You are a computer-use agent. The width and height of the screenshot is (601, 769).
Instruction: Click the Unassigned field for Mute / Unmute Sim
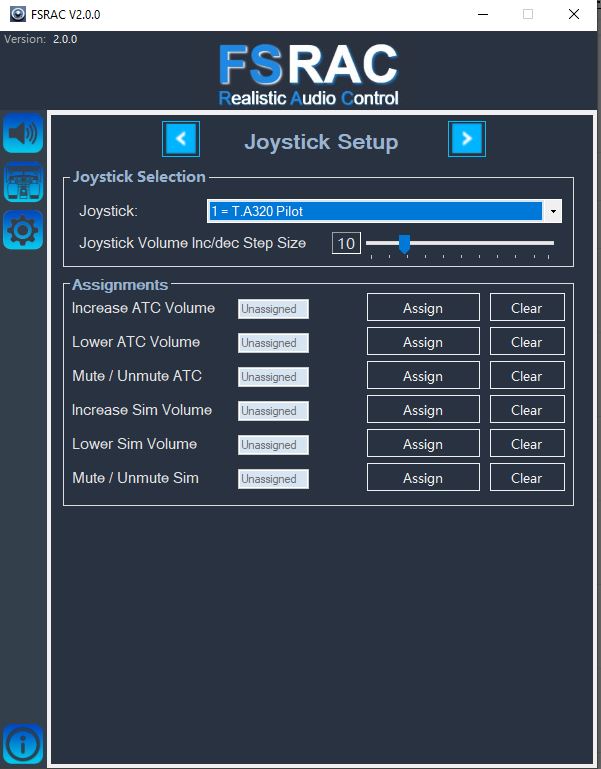point(273,479)
